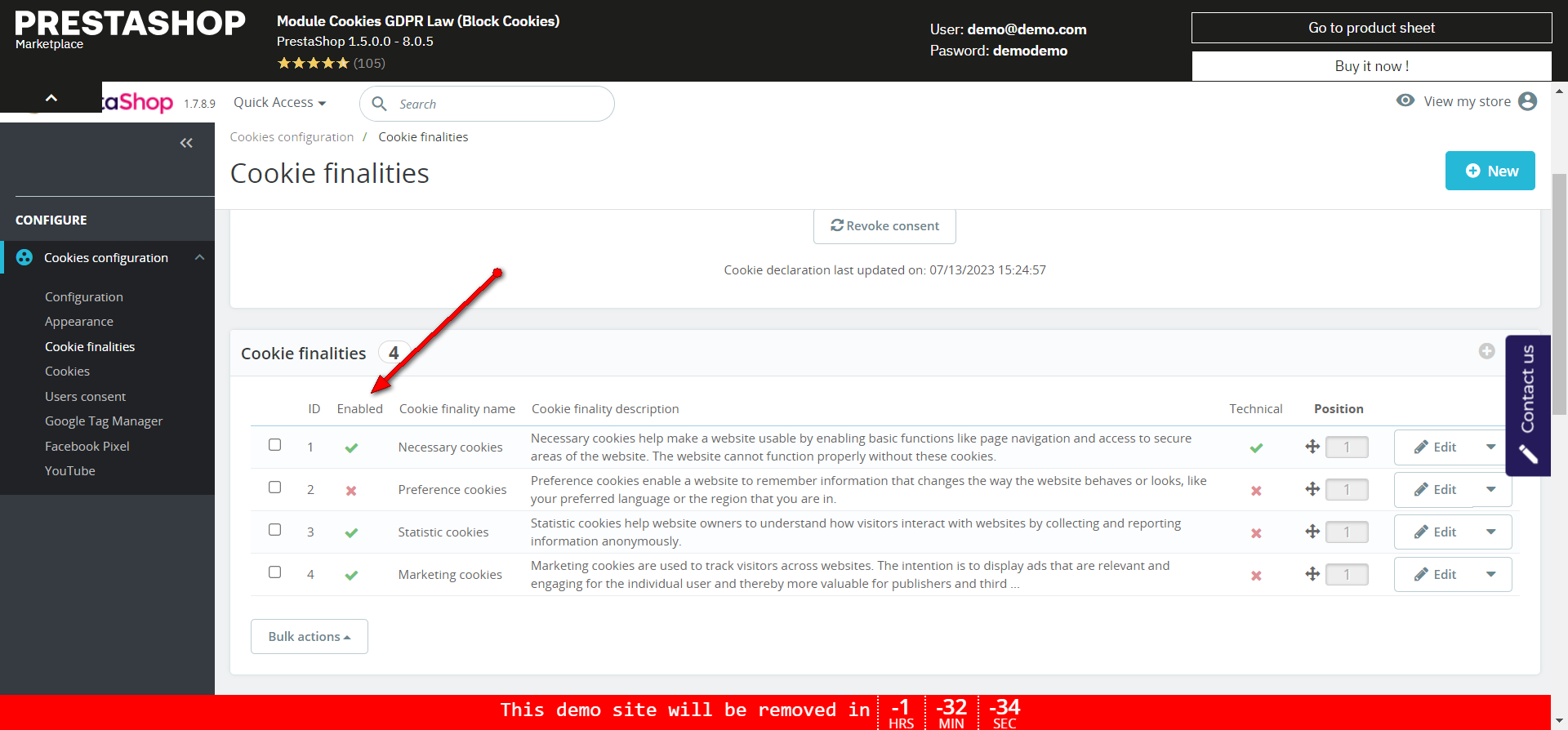Enable Preference cookies via the red cross
The width and height of the screenshot is (1568, 730).
pyautogui.click(x=351, y=491)
